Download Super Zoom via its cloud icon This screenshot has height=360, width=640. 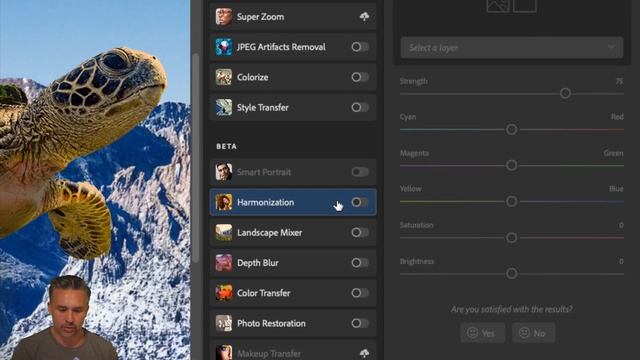click(x=364, y=17)
